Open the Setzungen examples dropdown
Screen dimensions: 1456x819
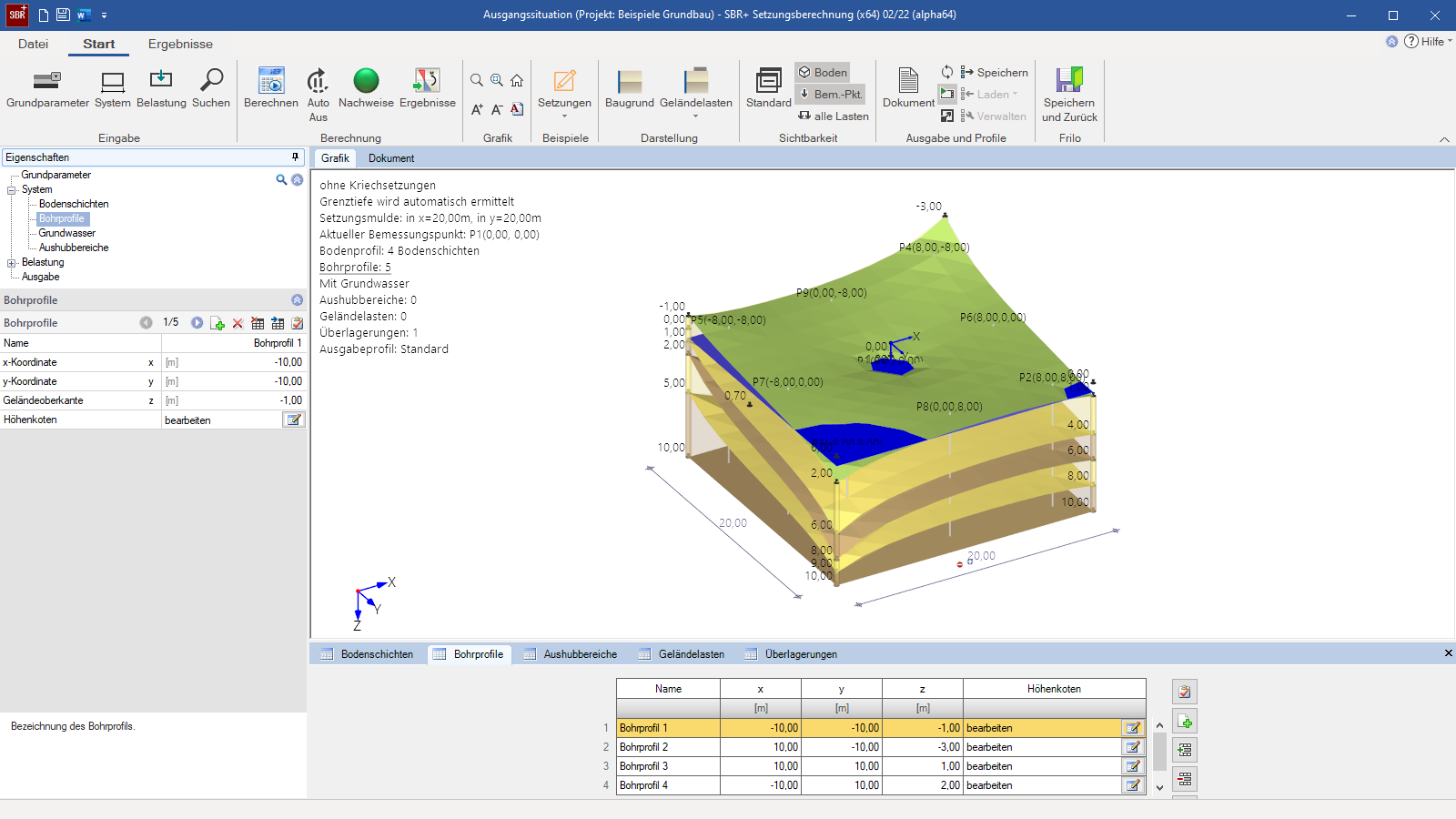click(x=564, y=94)
